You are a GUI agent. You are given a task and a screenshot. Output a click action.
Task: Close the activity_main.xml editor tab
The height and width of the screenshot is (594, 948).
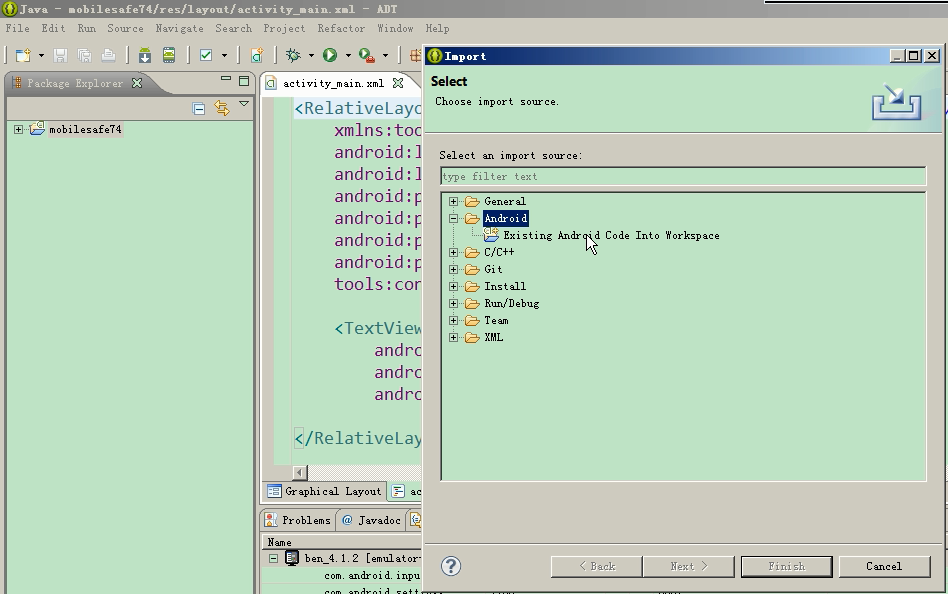(398, 84)
